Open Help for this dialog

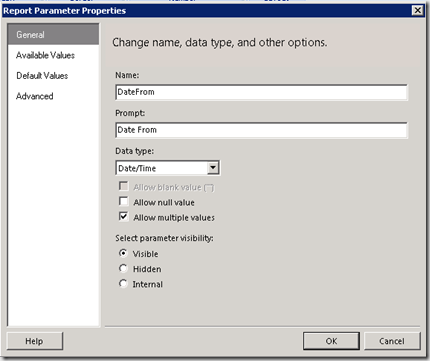(34, 341)
